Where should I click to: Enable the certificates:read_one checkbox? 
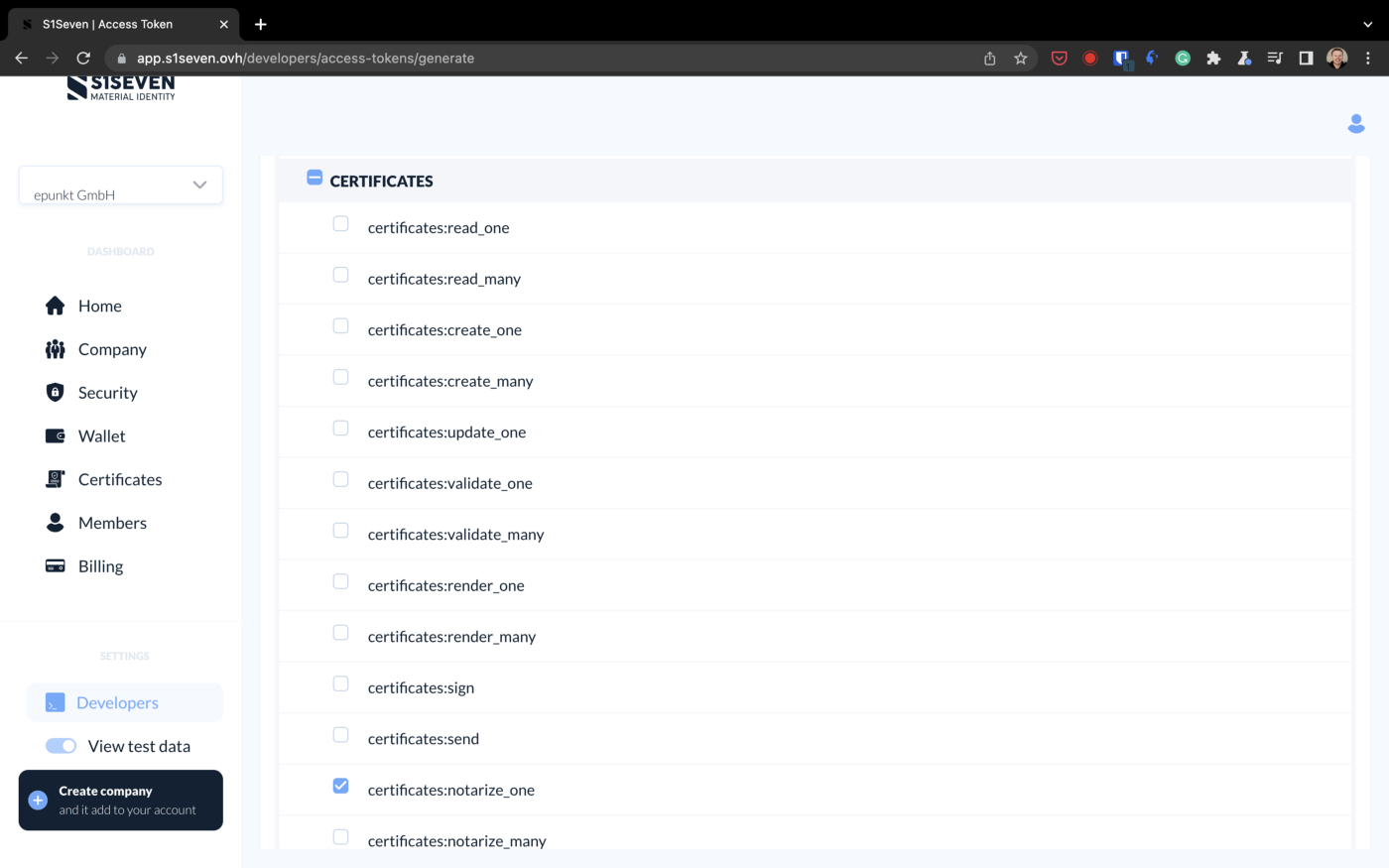[x=340, y=224]
